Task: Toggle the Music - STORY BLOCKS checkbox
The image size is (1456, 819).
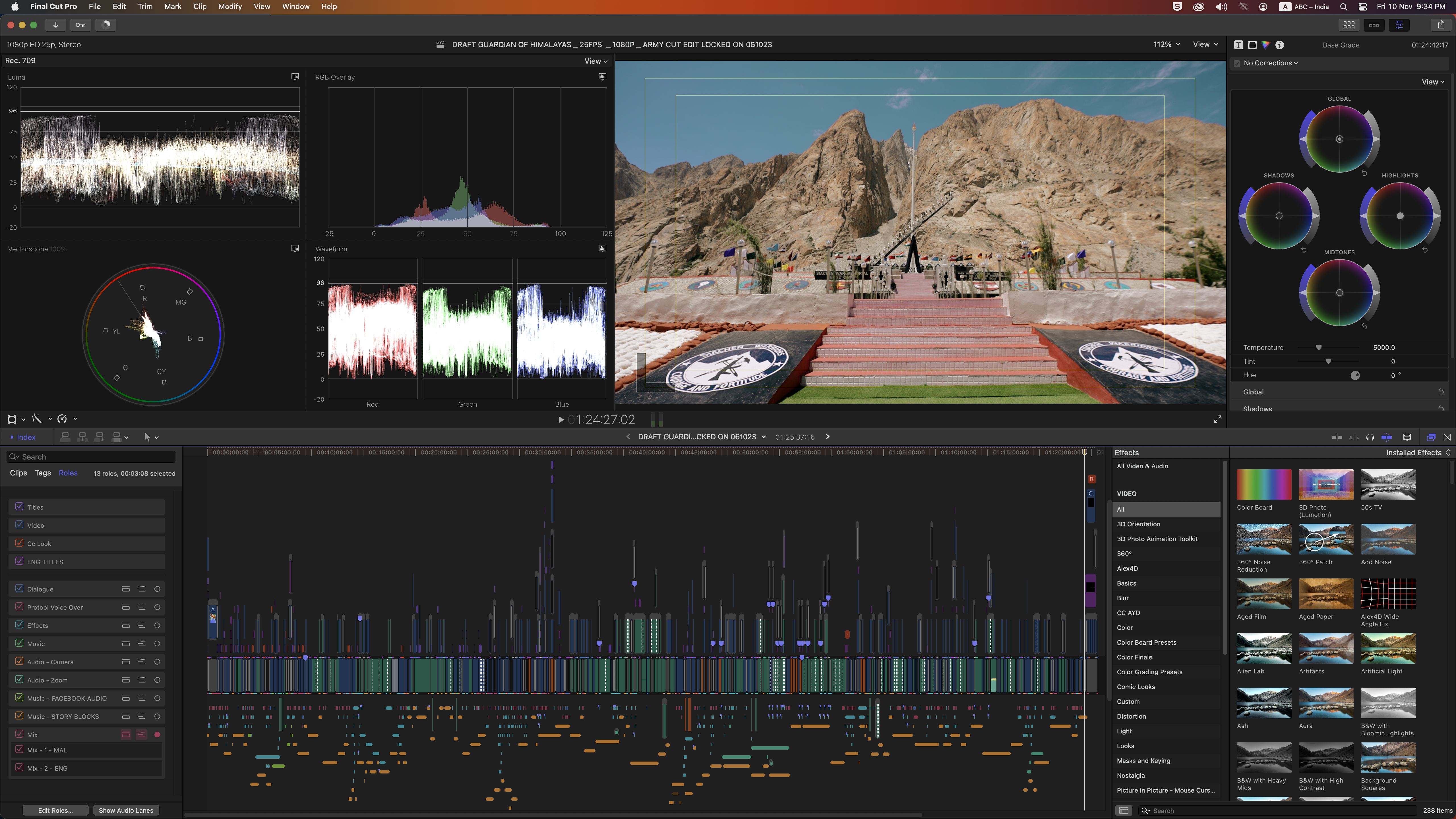Action: [19, 715]
